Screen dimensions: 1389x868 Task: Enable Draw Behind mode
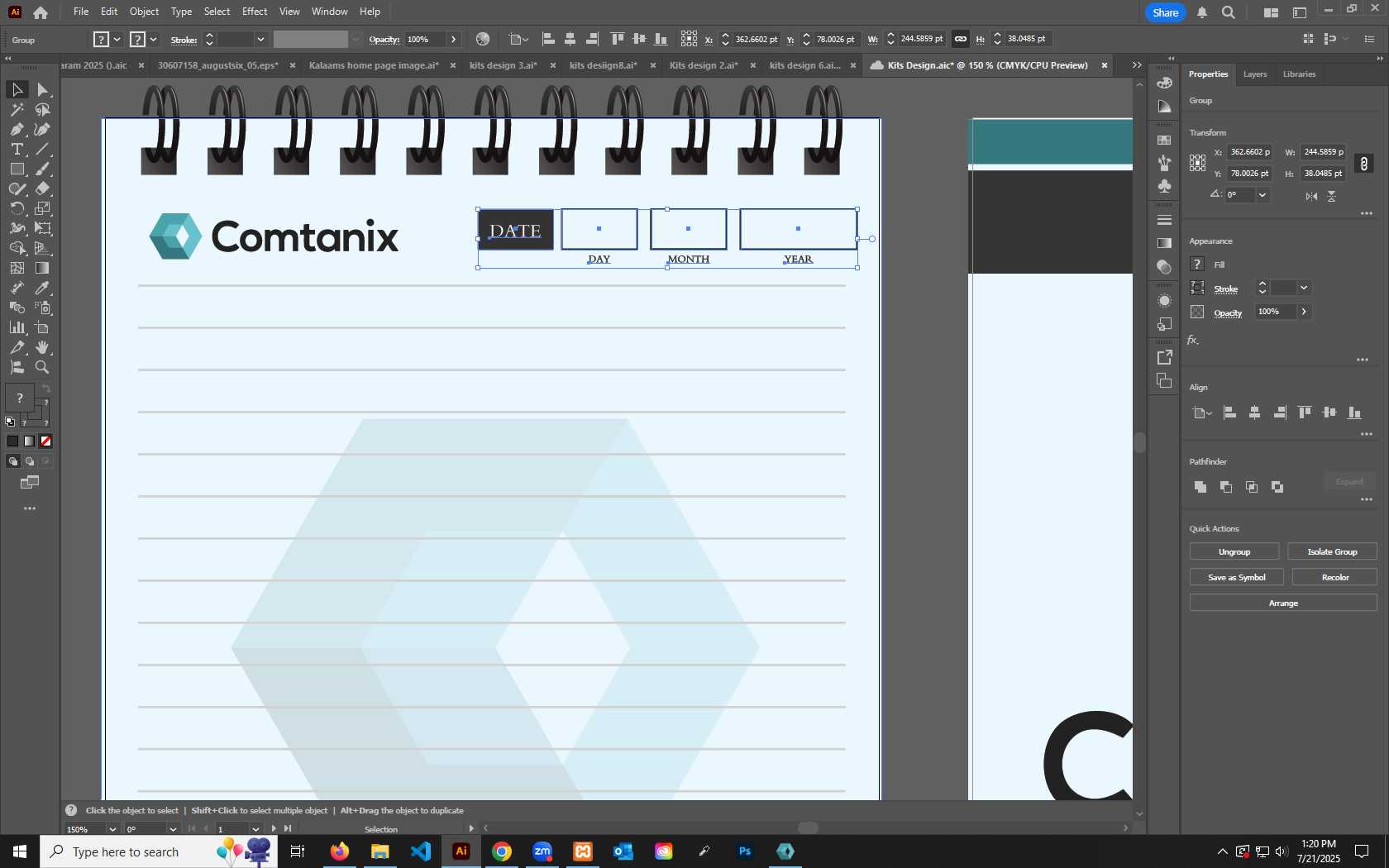(30, 461)
